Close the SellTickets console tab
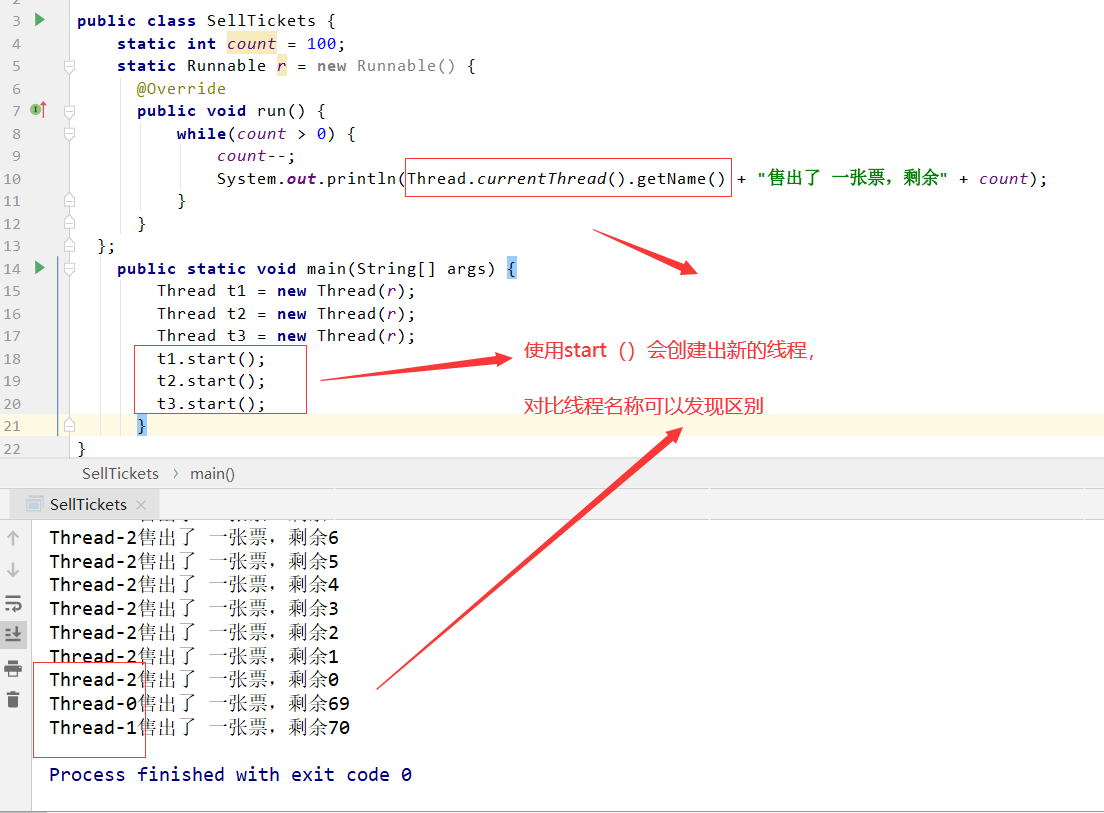This screenshot has height=813, width=1104. [x=141, y=505]
